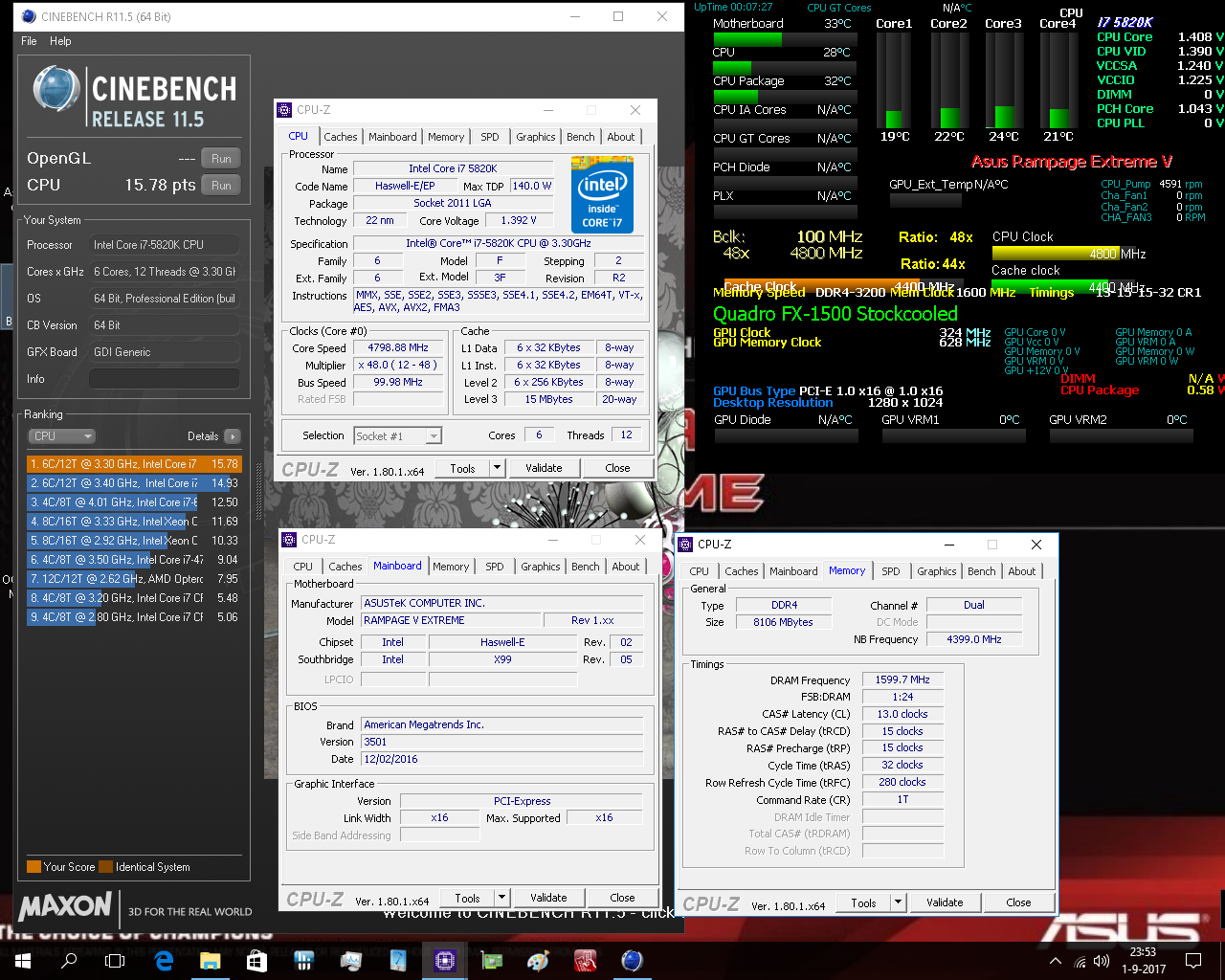Image resolution: width=1225 pixels, height=980 pixels.
Task: Switch to CPU-Z purple chip taskbar icon
Action: (x=445, y=960)
